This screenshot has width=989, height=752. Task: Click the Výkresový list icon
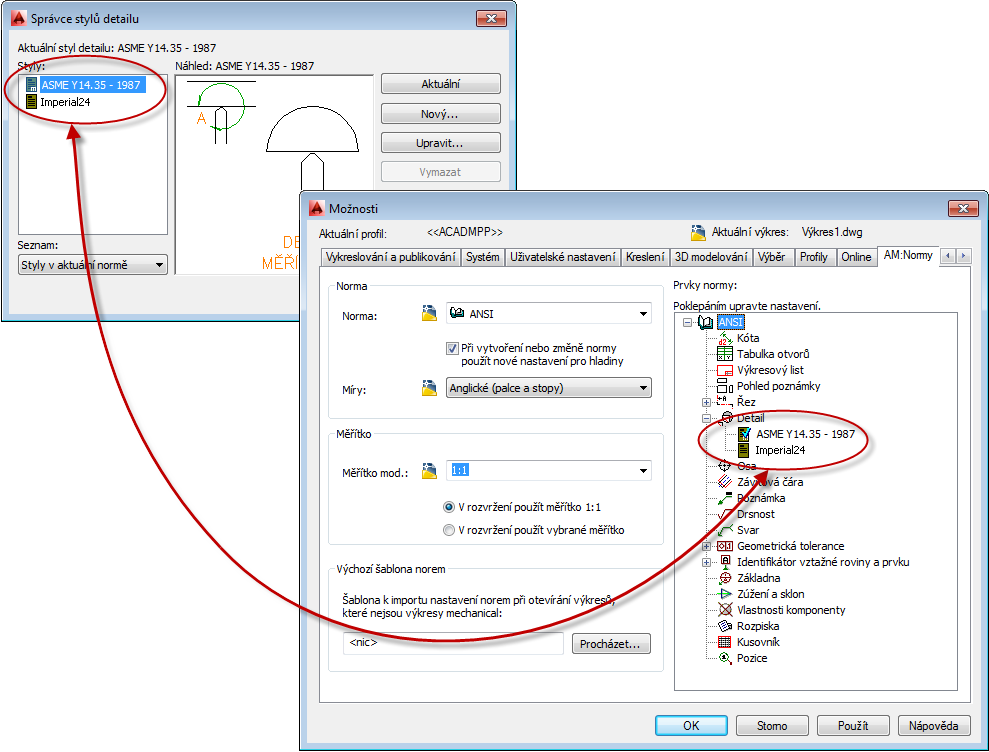click(x=725, y=370)
